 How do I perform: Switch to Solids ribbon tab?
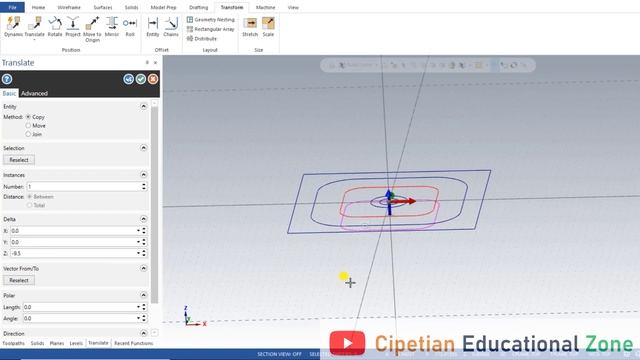pyautogui.click(x=131, y=7)
